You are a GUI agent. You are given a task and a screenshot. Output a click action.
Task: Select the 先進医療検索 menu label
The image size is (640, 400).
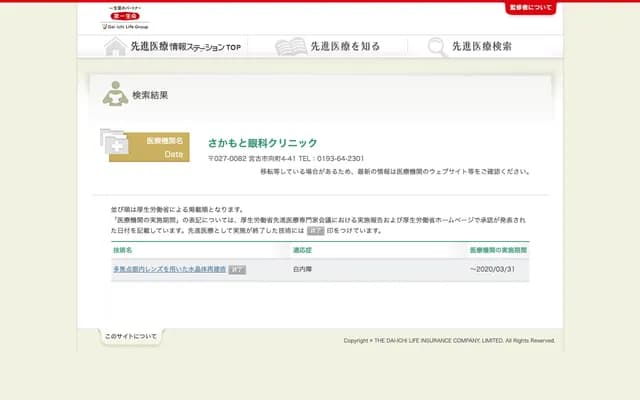point(481,47)
